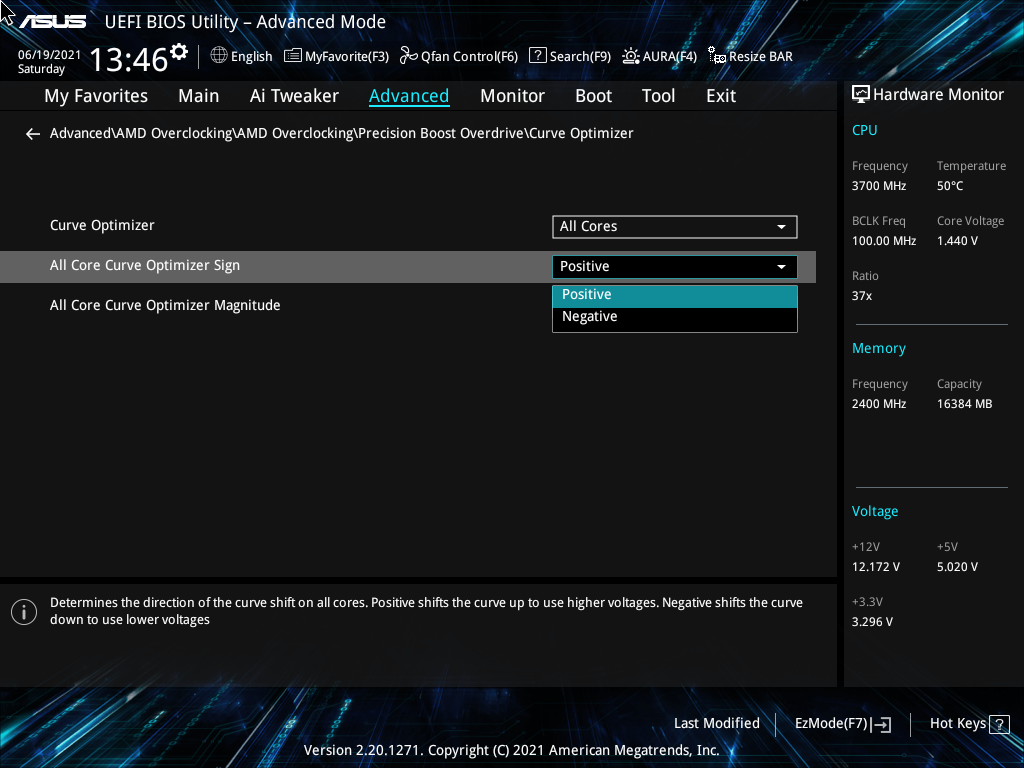Click the settings gear next to the clock
The height and width of the screenshot is (768, 1024).
pos(179,50)
